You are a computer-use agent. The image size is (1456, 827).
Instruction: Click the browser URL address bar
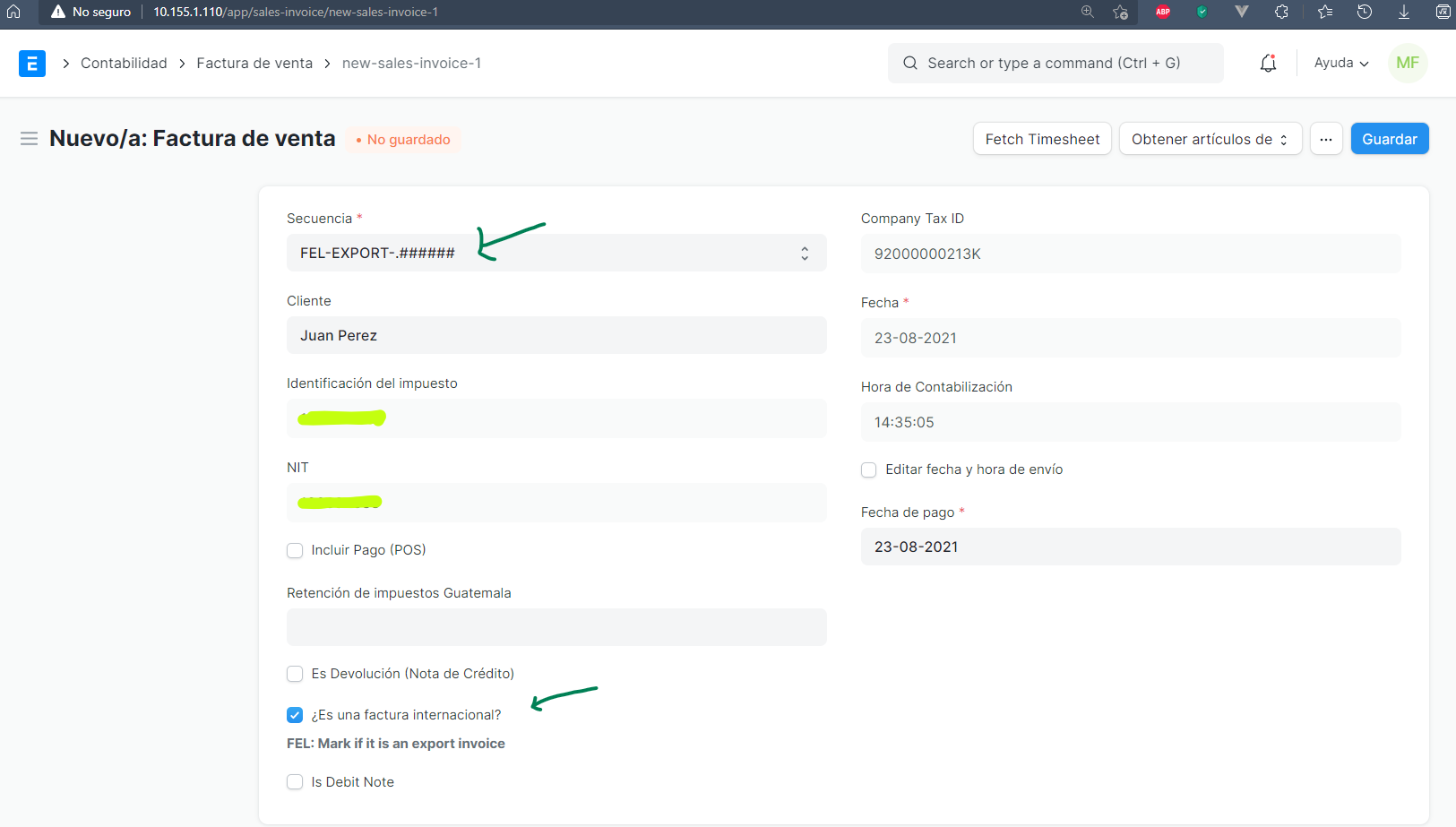296,12
